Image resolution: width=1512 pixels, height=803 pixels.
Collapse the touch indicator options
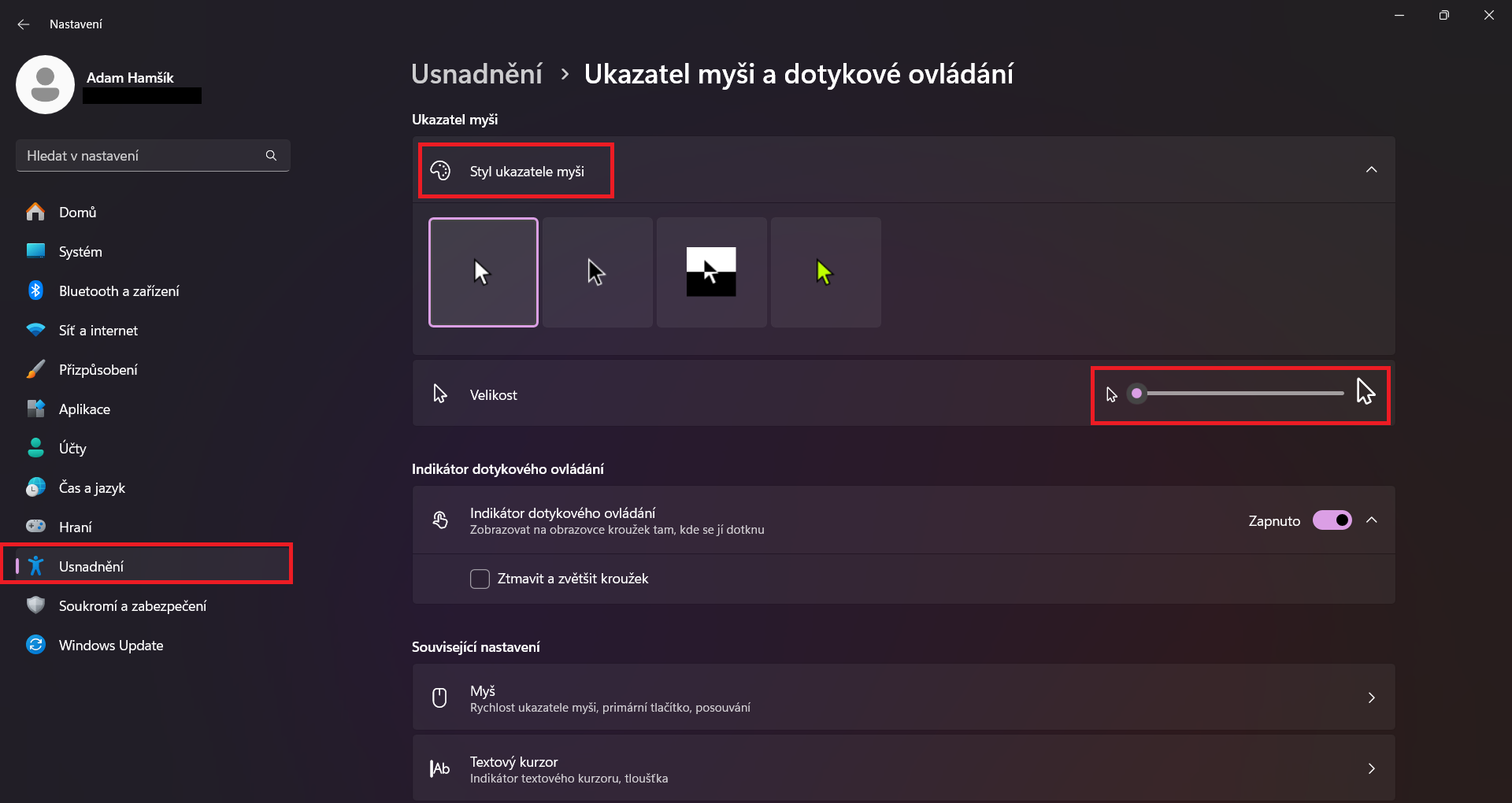(1372, 520)
